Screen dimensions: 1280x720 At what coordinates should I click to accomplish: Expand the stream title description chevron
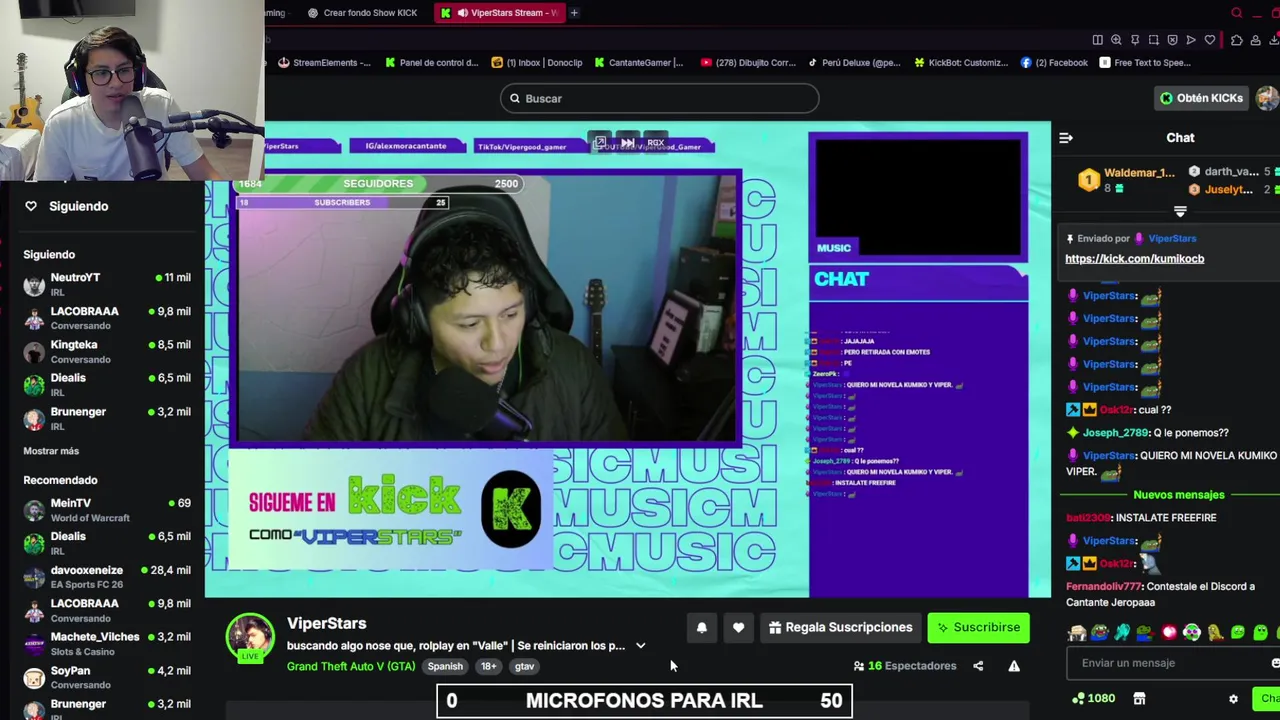640,646
